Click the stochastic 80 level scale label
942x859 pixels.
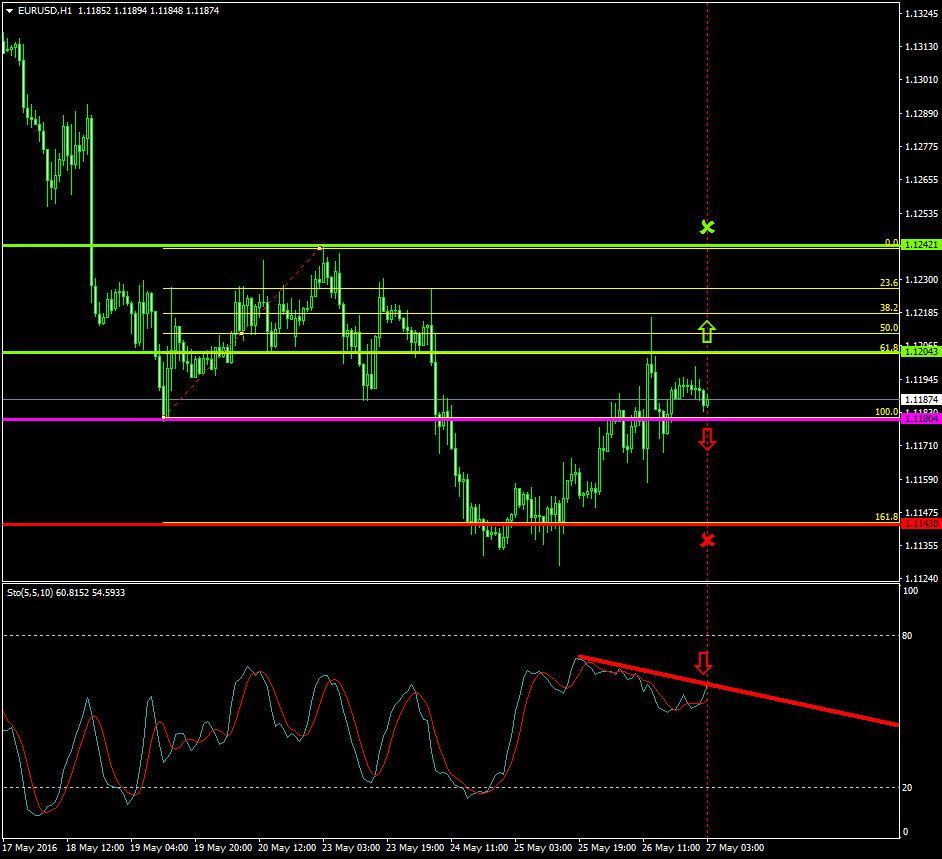pyautogui.click(x=908, y=635)
